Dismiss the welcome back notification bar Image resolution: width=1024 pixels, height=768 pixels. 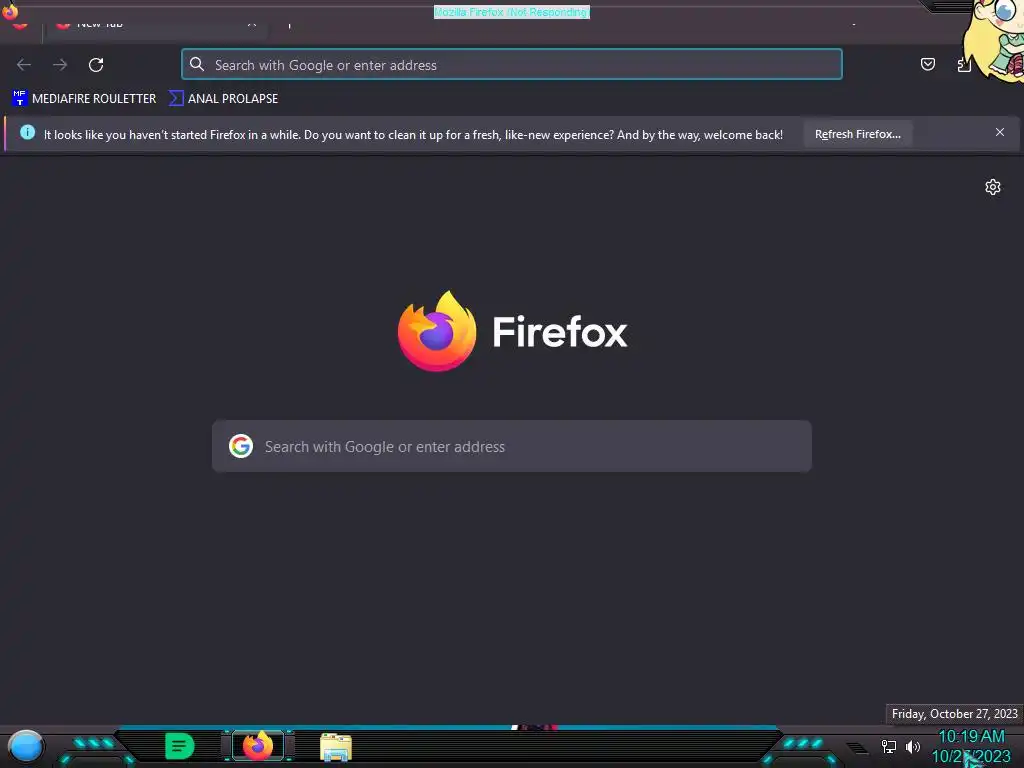coord(999,133)
